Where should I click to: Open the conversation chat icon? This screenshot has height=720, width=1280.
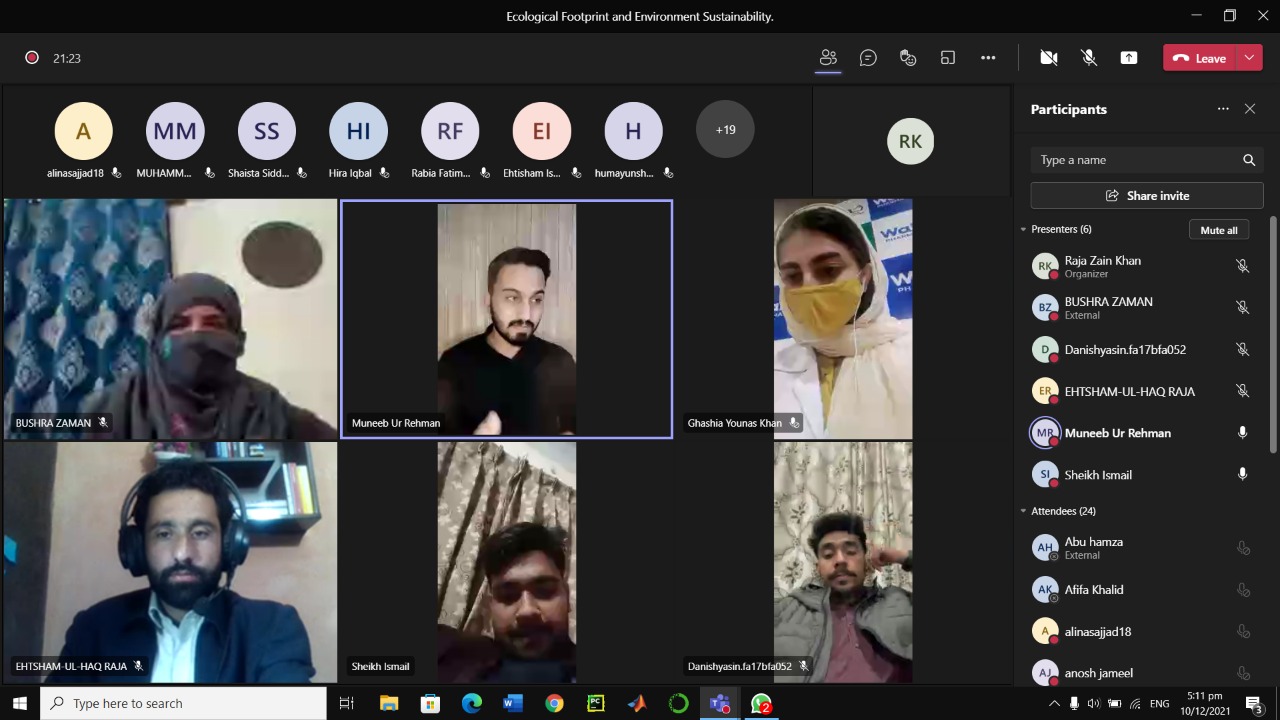tap(868, 58)
